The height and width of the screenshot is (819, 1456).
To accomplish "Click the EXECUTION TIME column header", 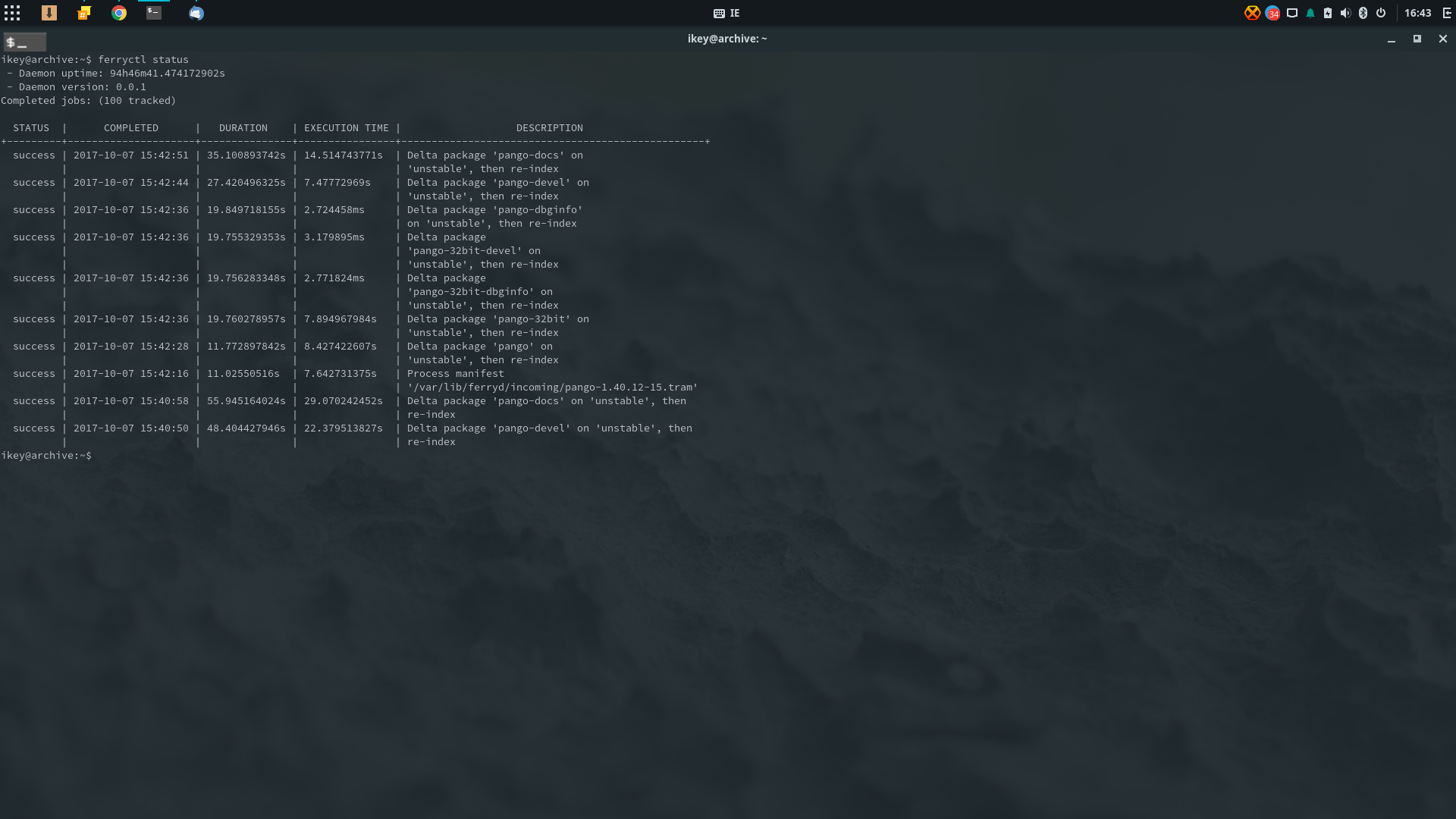I will (347, 127).
